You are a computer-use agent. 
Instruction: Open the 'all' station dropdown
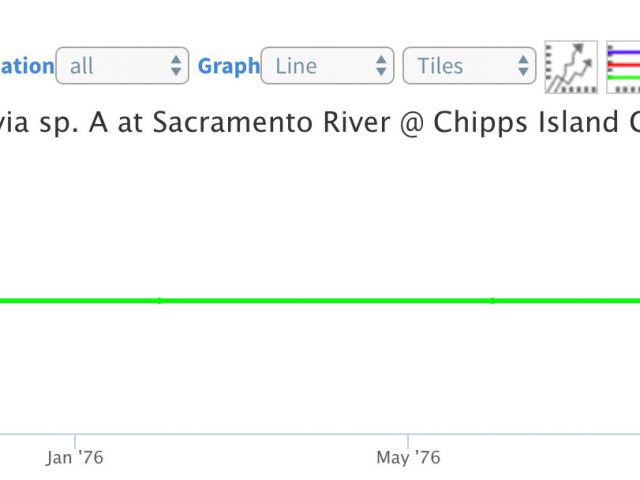point(122,66)
